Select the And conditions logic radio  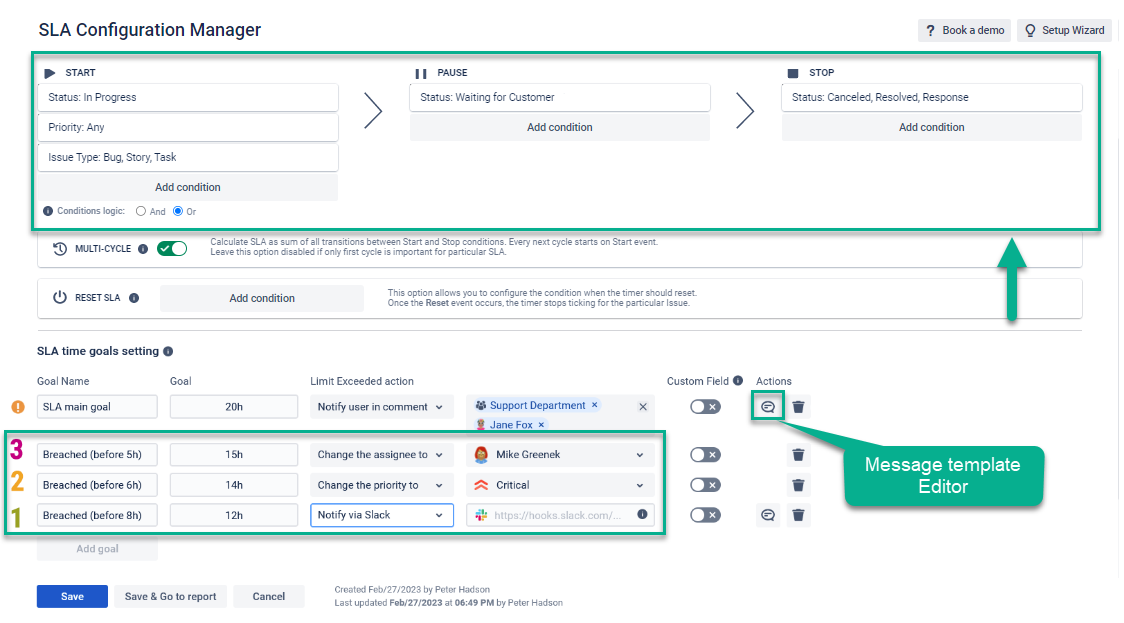[140, 211]
